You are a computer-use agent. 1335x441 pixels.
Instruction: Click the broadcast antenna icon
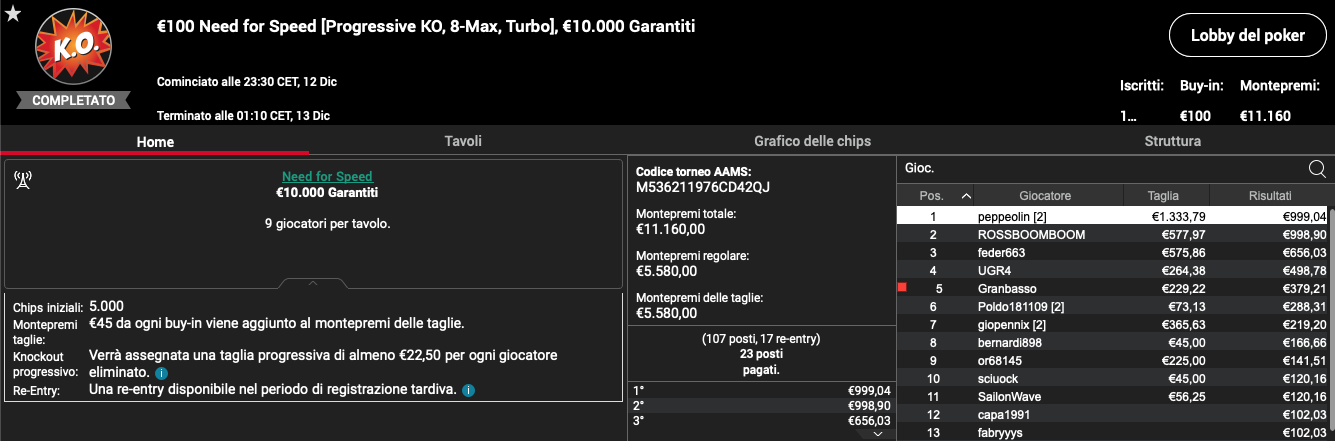[x=23, y=180]
